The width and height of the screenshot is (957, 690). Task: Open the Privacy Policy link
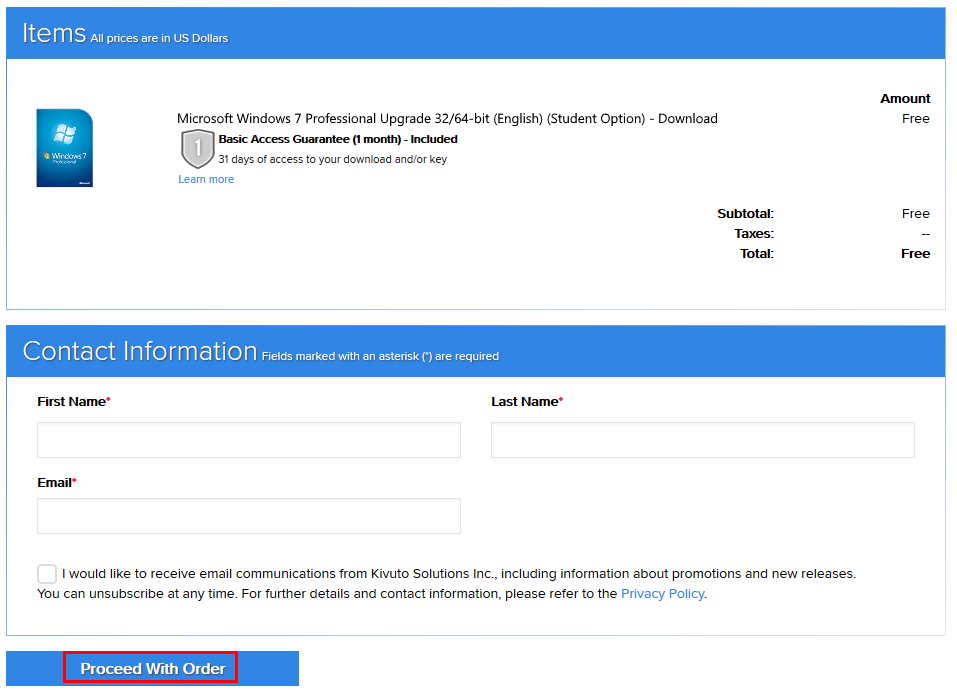coord(662,594)
